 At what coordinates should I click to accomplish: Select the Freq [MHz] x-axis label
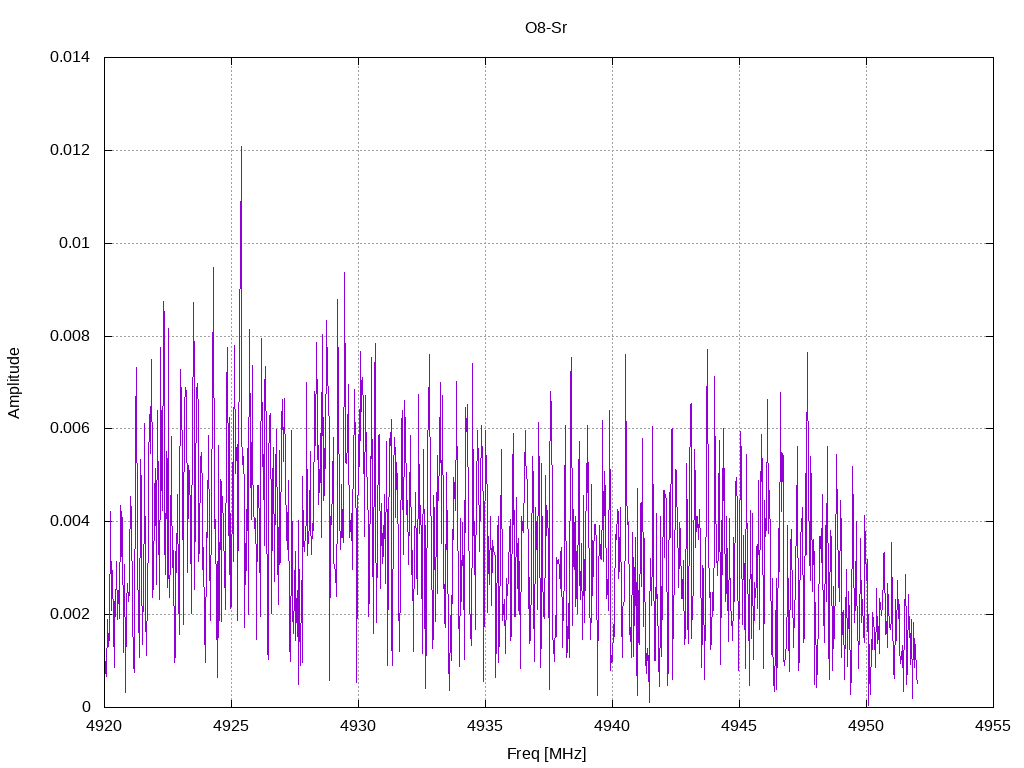547,754
